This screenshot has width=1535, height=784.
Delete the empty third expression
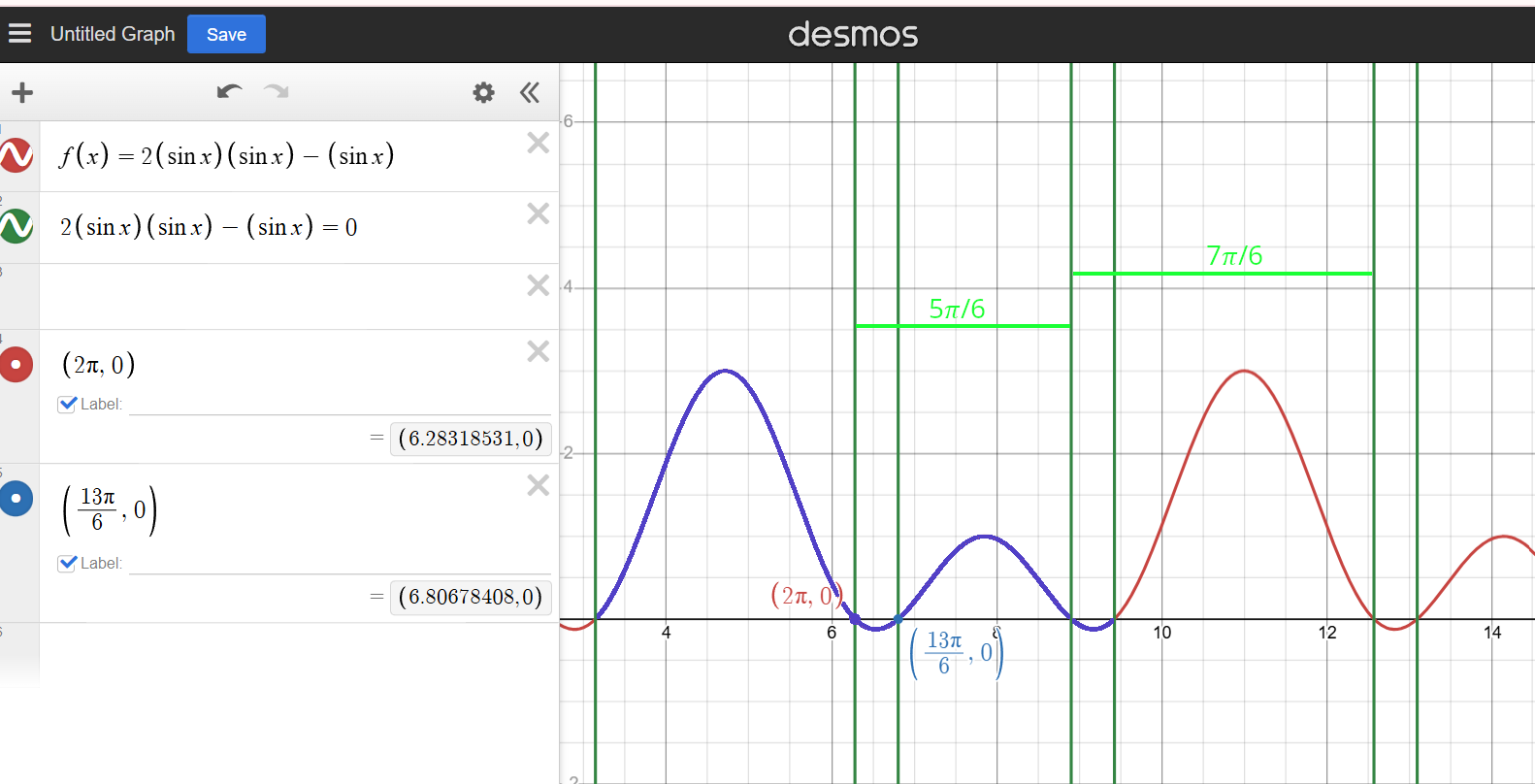tap(538, 285)
